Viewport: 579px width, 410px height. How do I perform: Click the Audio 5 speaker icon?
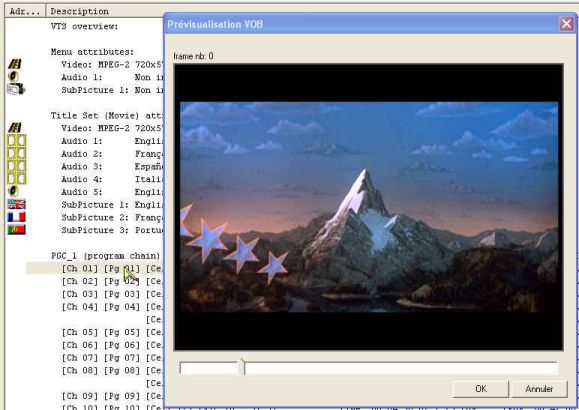pos(13,191)
